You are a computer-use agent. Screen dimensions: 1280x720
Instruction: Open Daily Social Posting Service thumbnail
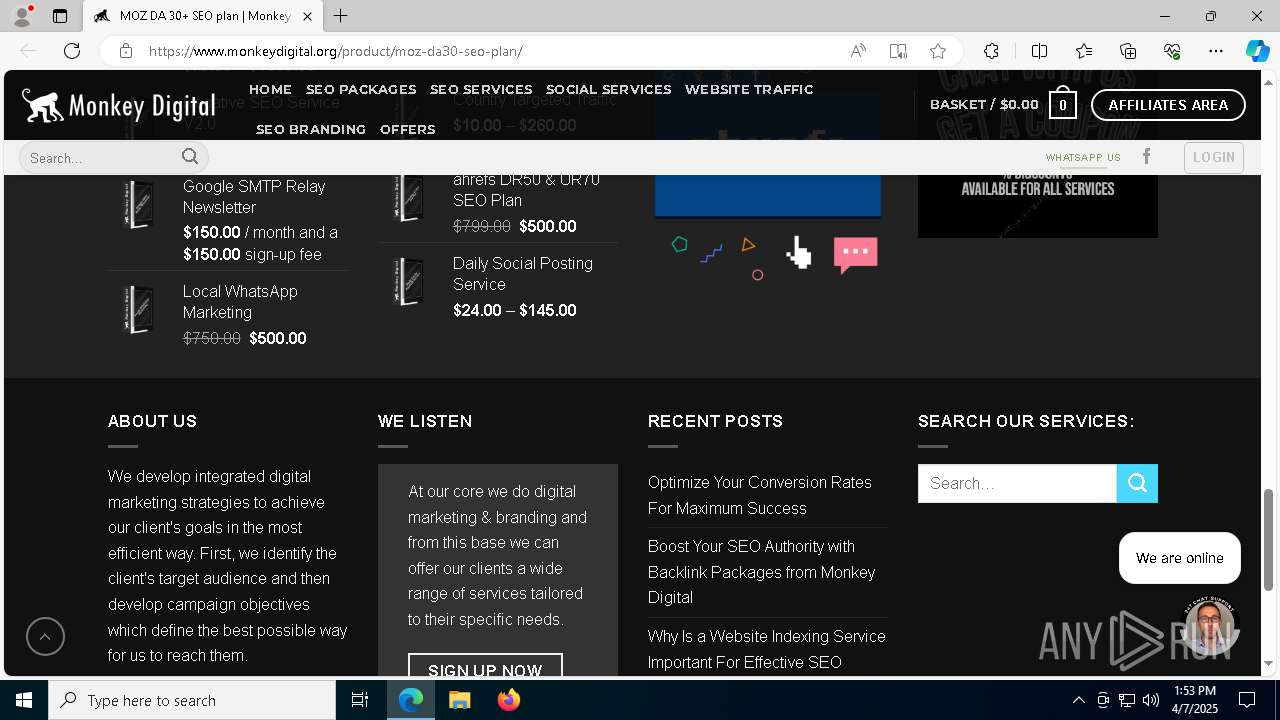pos(408,281)
